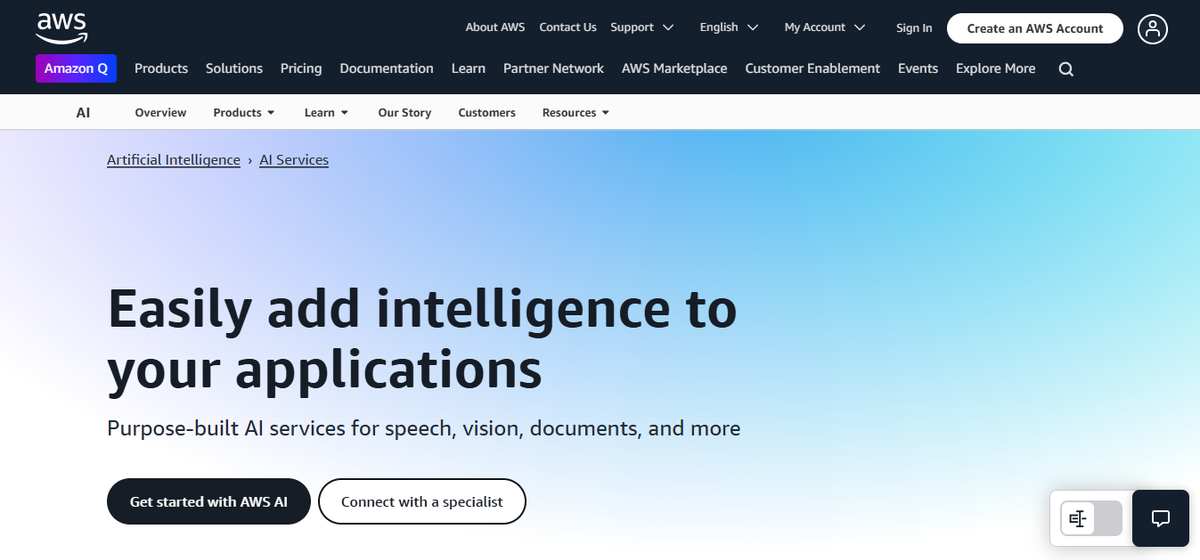This screenshot has width=1200, height=560.
Task: Open the Solutions menu
Action: click(x=234, y=68)
